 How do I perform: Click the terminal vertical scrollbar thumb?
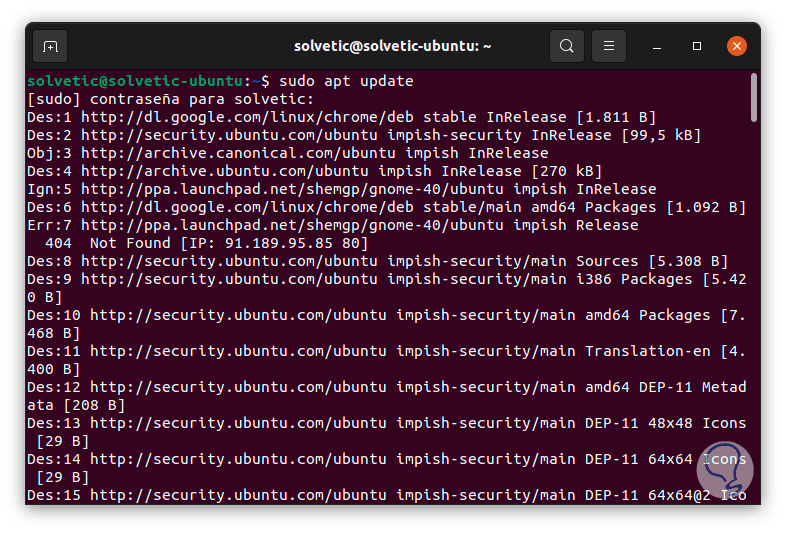[753, 96]
